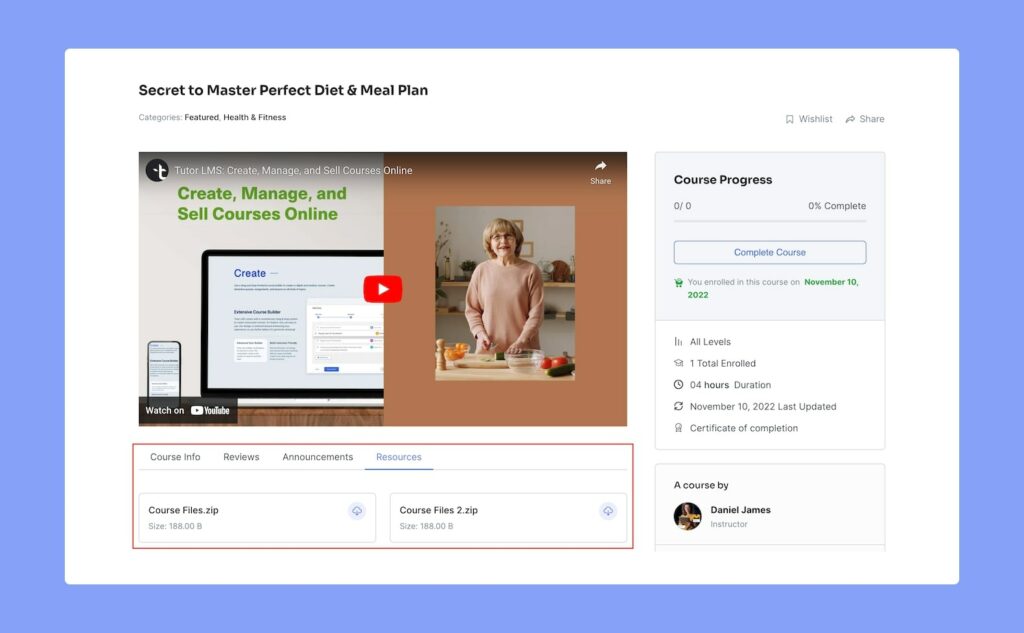
Task: Click the Wishlist bookmark icon
Action: tap(789, 119)
